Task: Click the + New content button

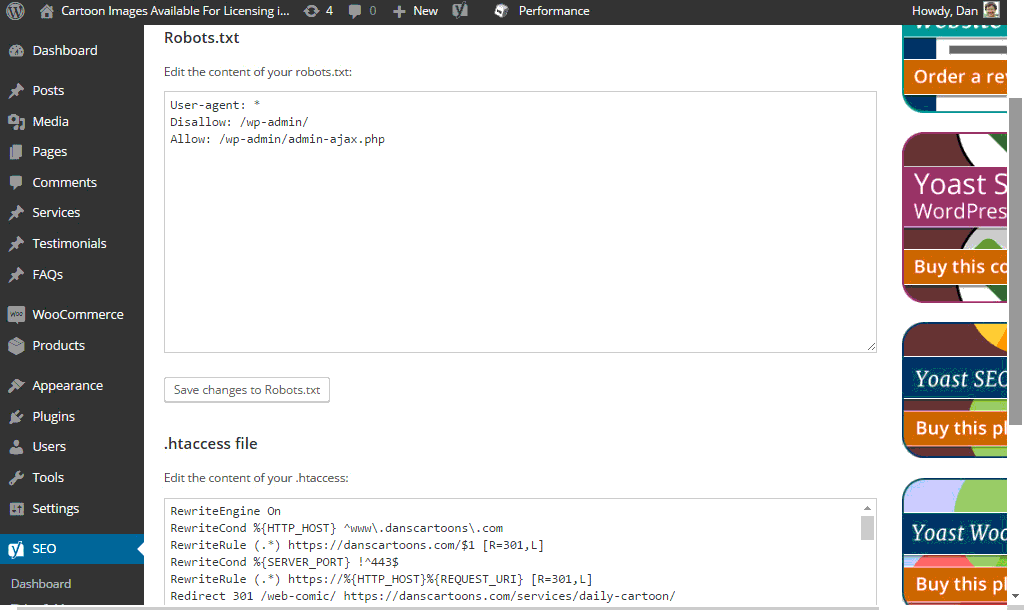Action: click(415, 11)
